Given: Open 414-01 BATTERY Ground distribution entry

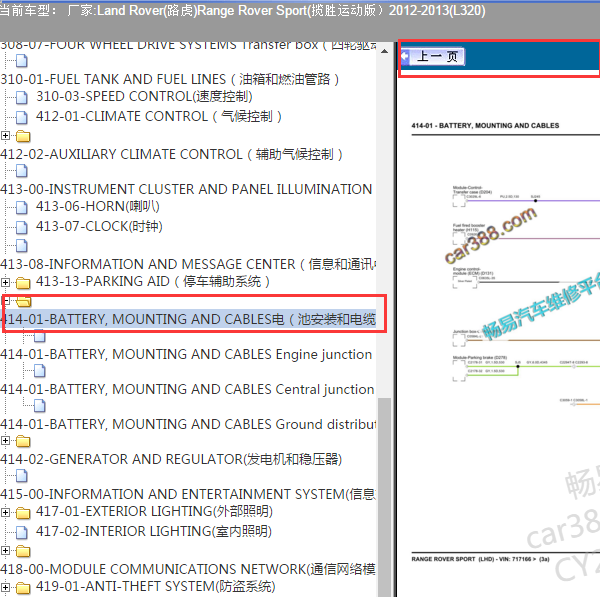Looking at the screenshot, I should click(x=188, y=424).
